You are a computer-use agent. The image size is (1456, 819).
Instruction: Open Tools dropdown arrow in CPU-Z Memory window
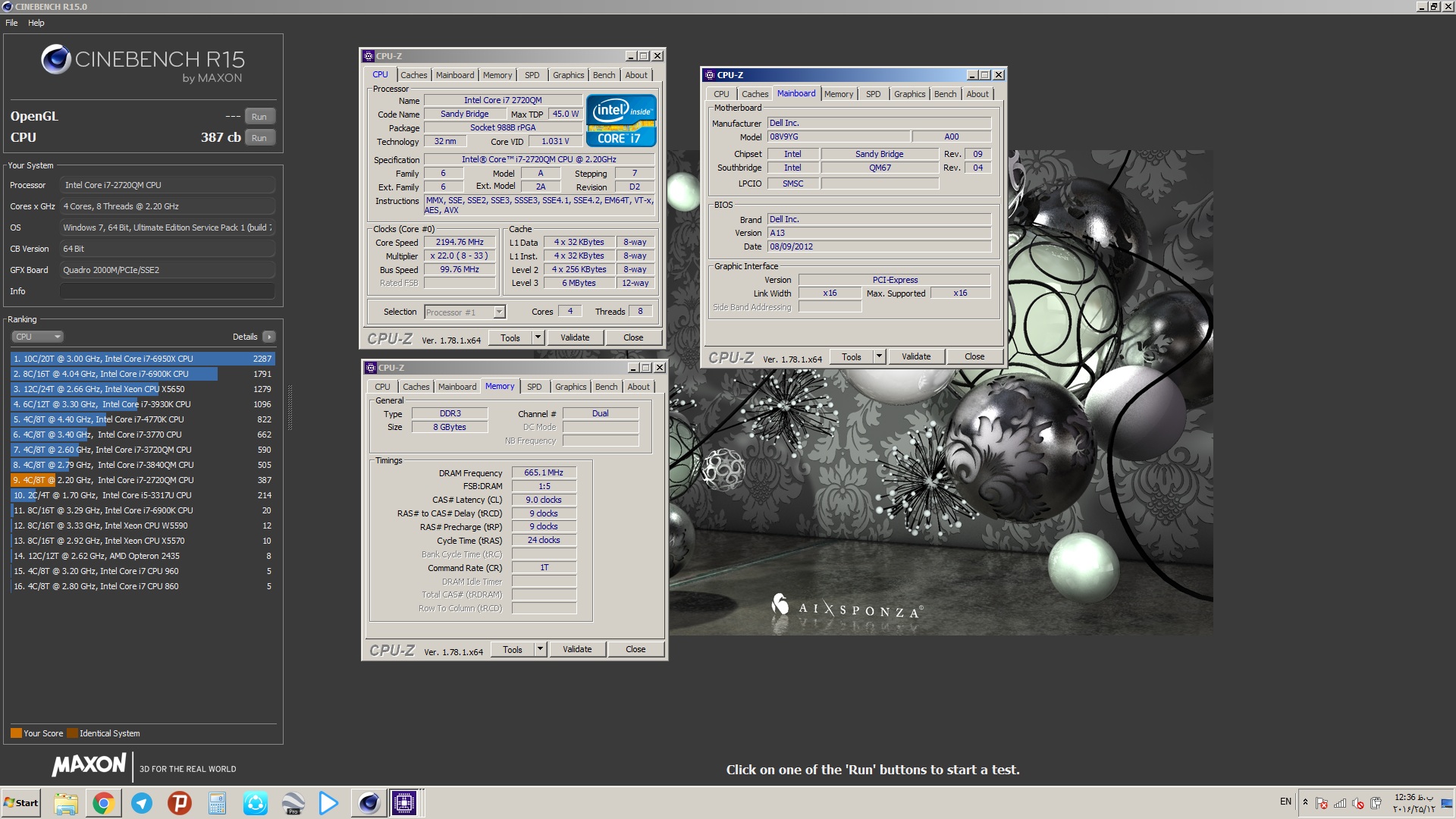(540, 649)
